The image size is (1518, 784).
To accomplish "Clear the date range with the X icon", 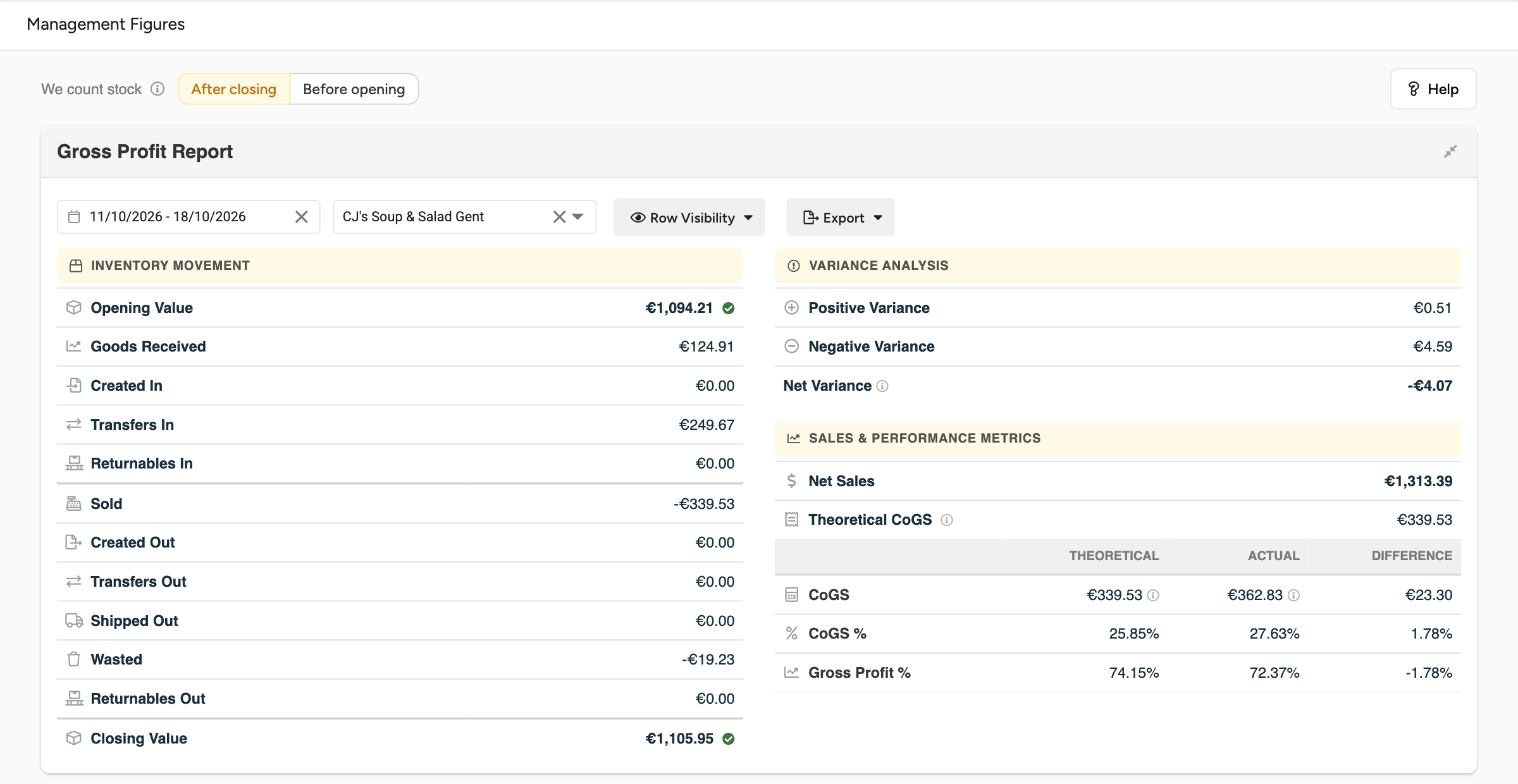I will (301, 217).
